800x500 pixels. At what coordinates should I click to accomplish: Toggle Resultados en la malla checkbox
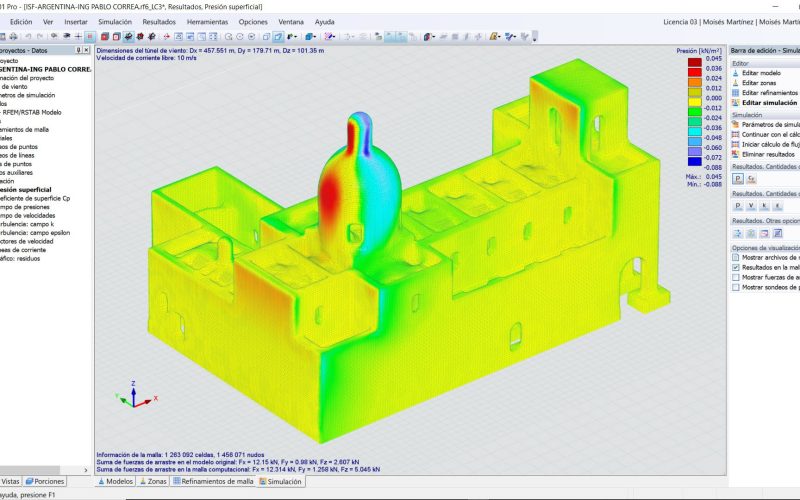pos(736,267)
